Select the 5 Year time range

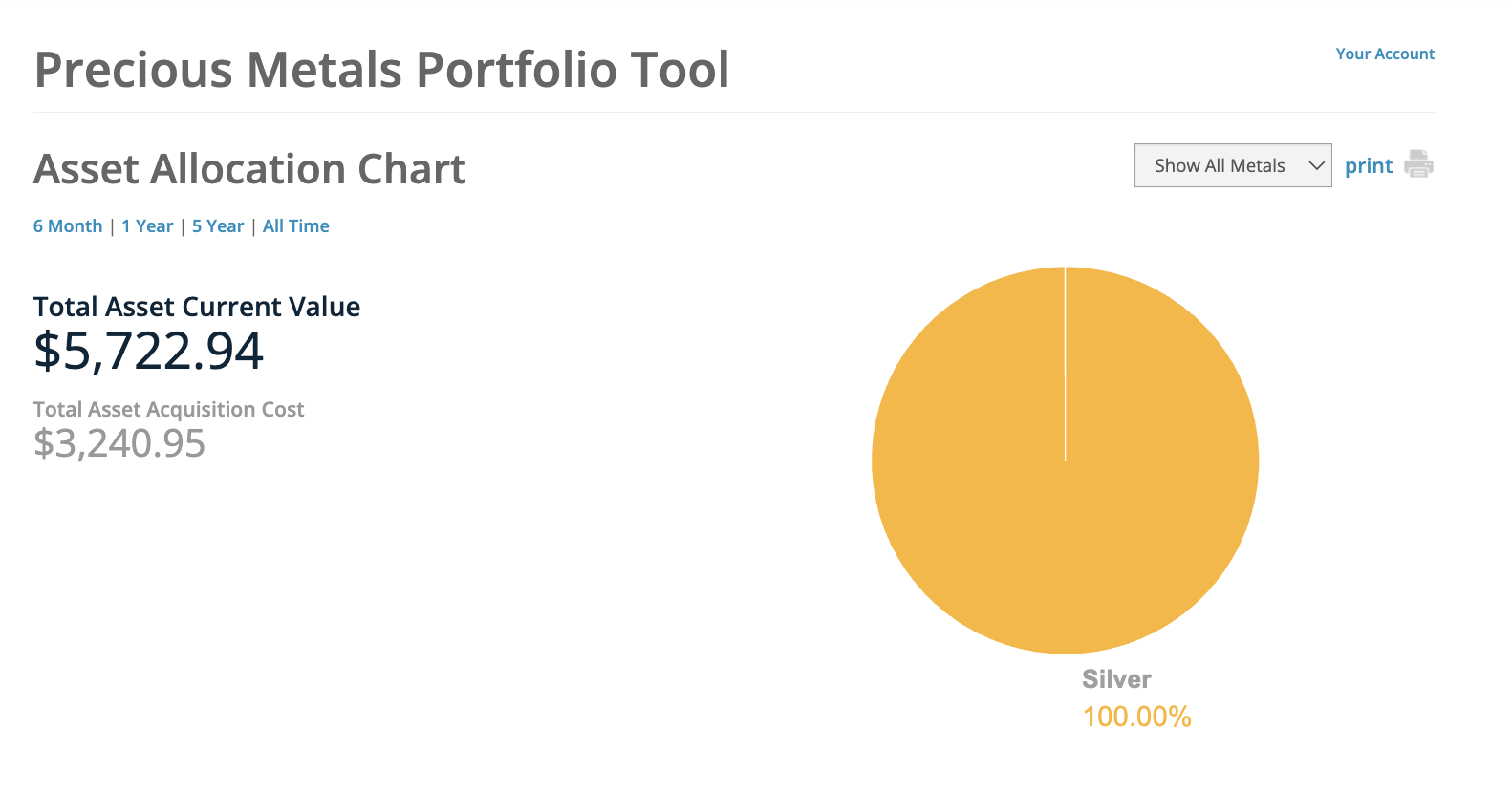click(217, 225)
